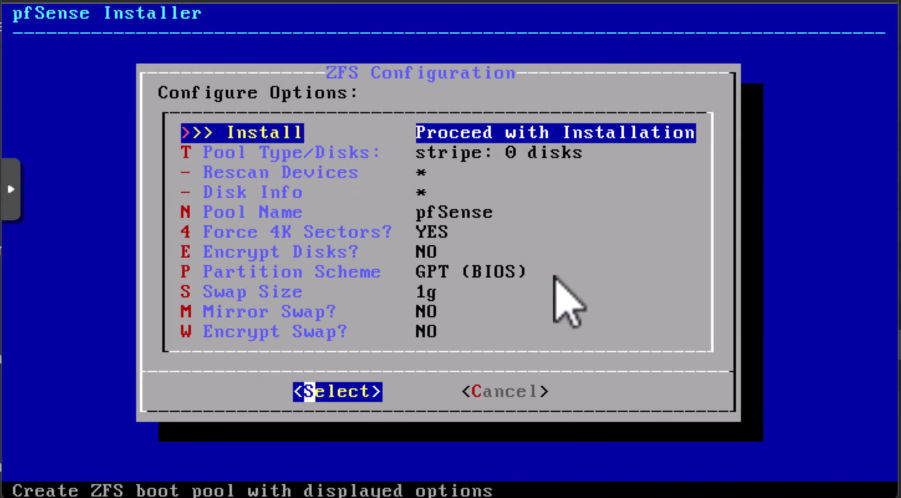Open the Disk Info entry
This screenshot has height=498, width=901.
coord(252,192)
